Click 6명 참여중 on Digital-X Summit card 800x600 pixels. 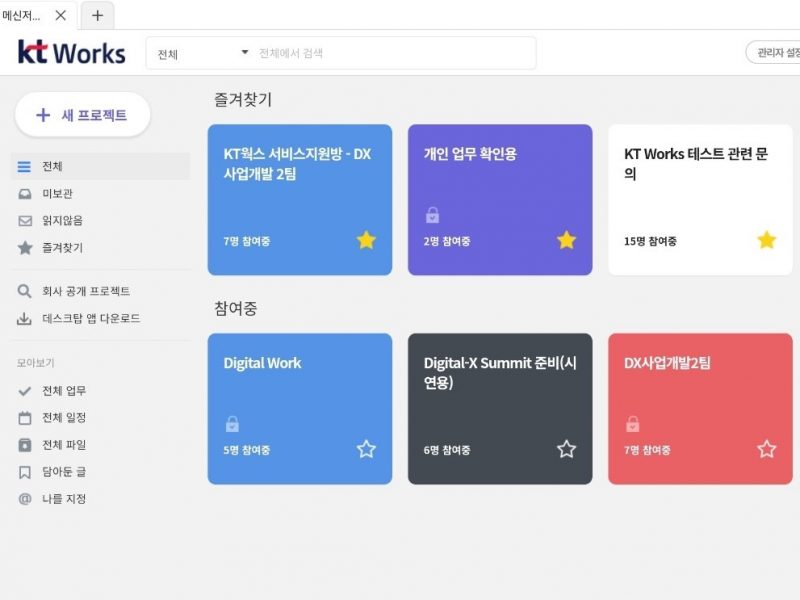(x=446, y=451)
